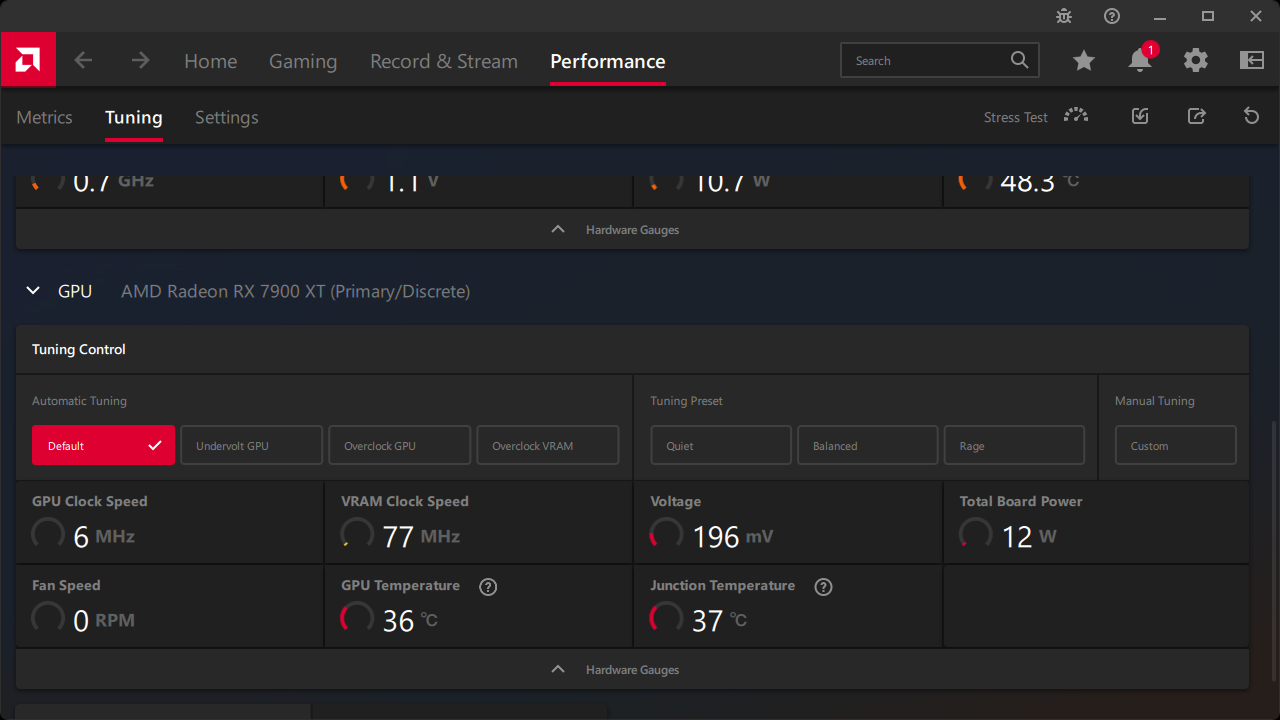The image size is (1280, 720).
Task: Click the 196 mV voltage value
Action: [732, 537]
